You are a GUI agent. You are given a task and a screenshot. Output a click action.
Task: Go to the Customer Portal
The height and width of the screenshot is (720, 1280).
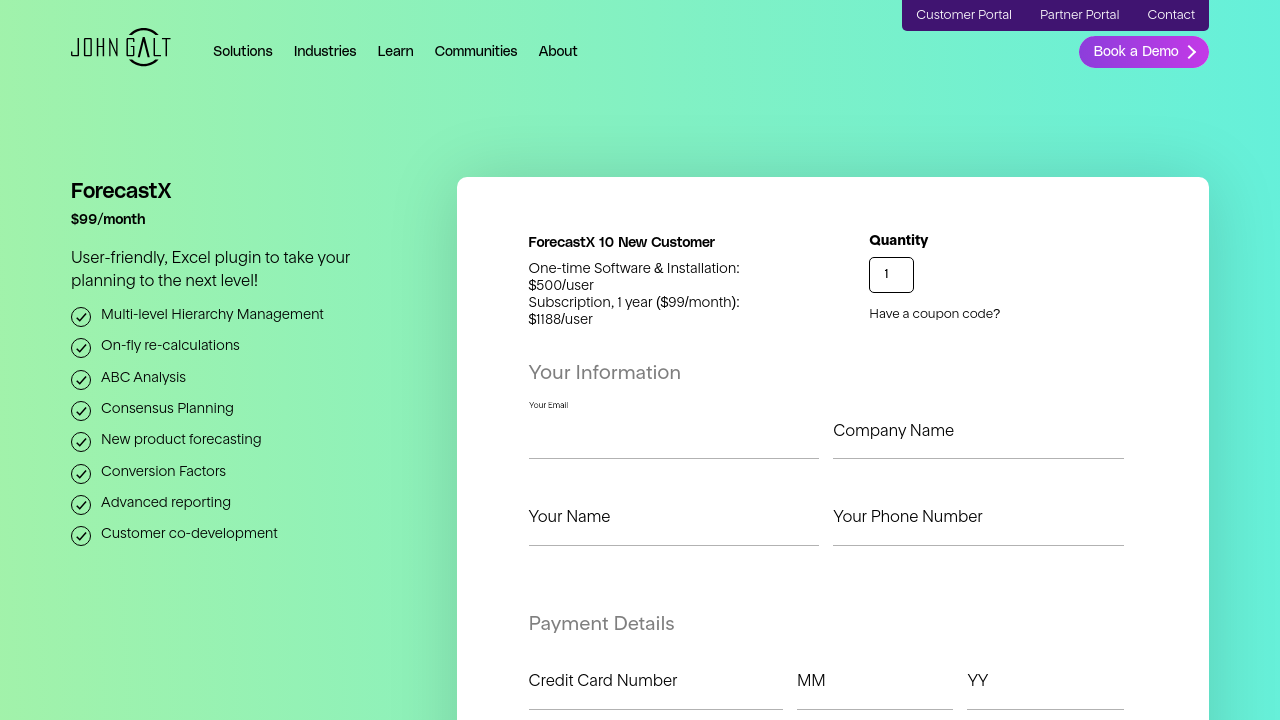coord(964,15)
